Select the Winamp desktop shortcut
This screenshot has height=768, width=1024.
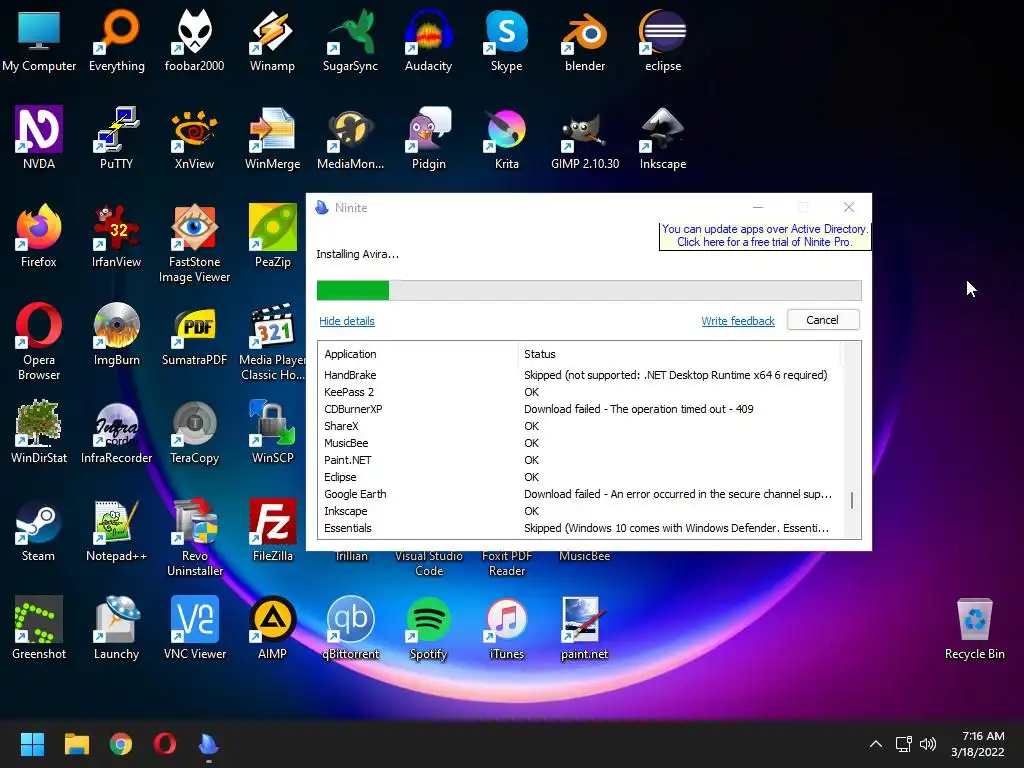[272, 39]
